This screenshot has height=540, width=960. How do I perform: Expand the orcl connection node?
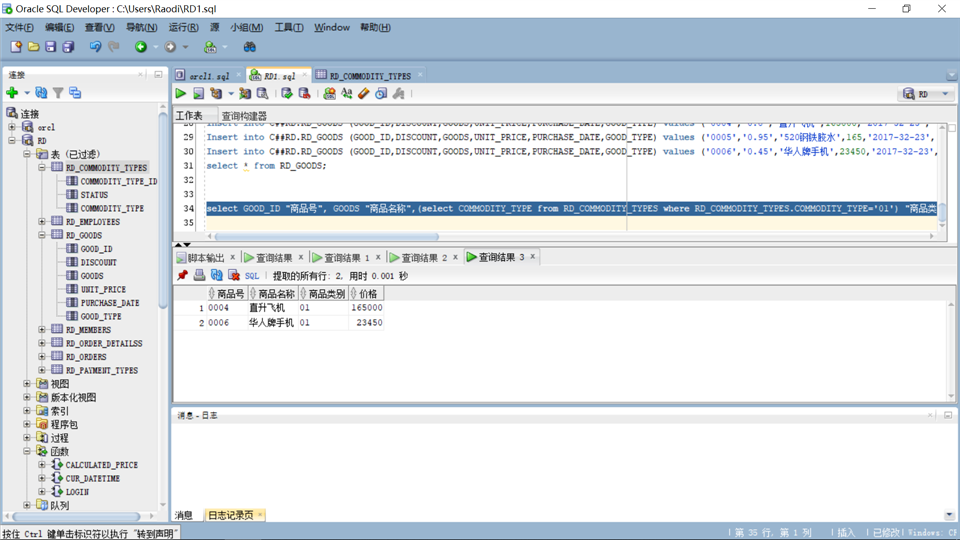(x=12, y=127)
